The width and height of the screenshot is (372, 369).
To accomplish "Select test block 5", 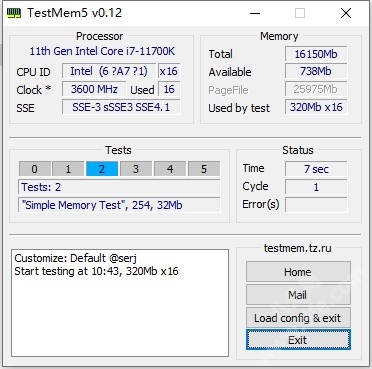I will 204,169.
